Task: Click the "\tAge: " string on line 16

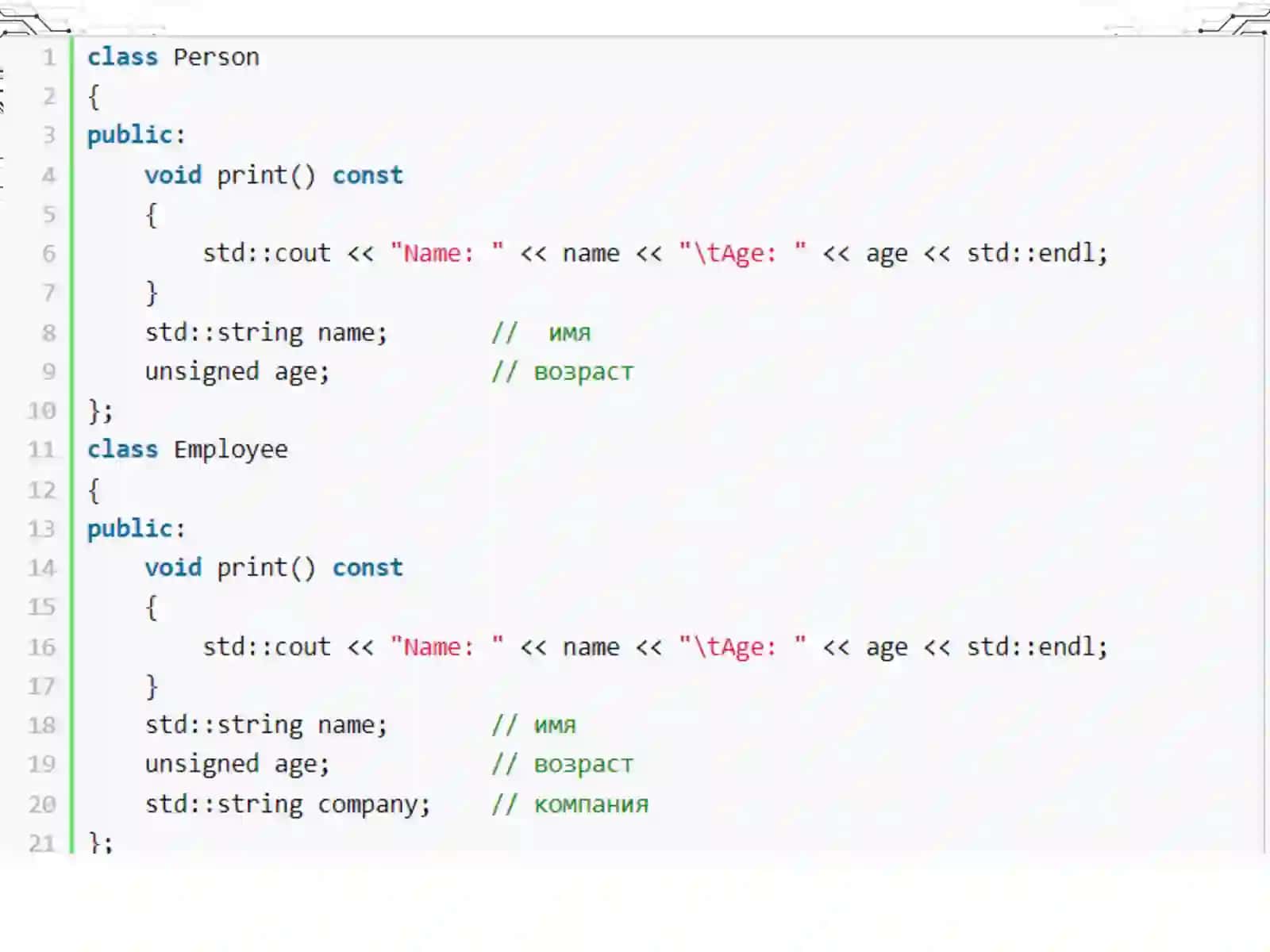Action: [742, 647]
